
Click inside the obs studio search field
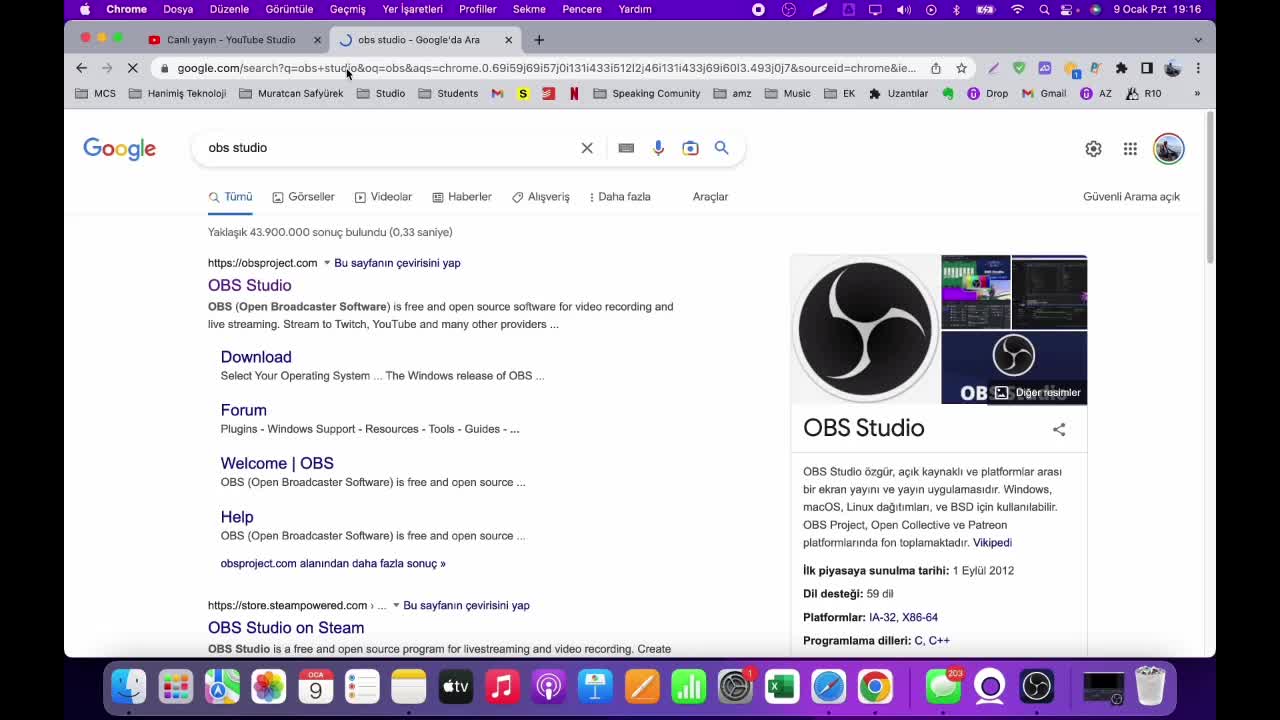[390, 148]
